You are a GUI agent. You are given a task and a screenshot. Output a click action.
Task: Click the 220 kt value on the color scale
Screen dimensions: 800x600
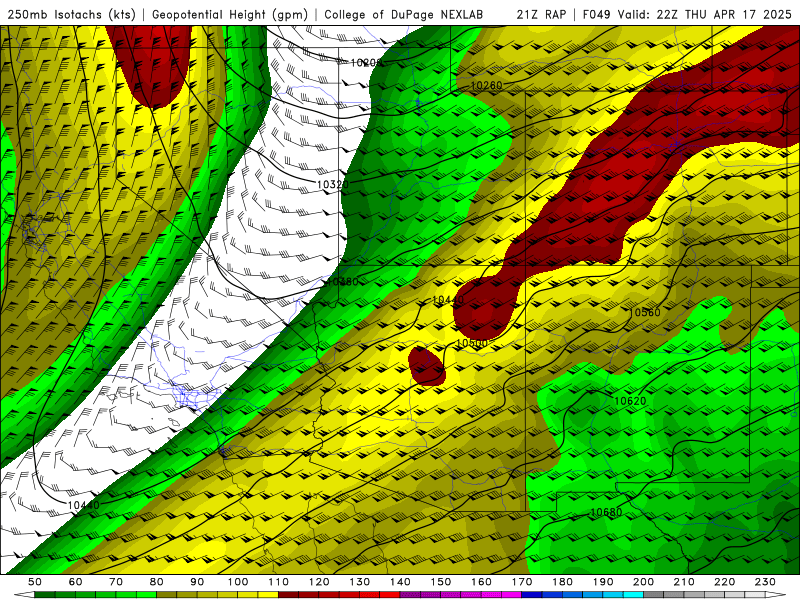(724, 582)
